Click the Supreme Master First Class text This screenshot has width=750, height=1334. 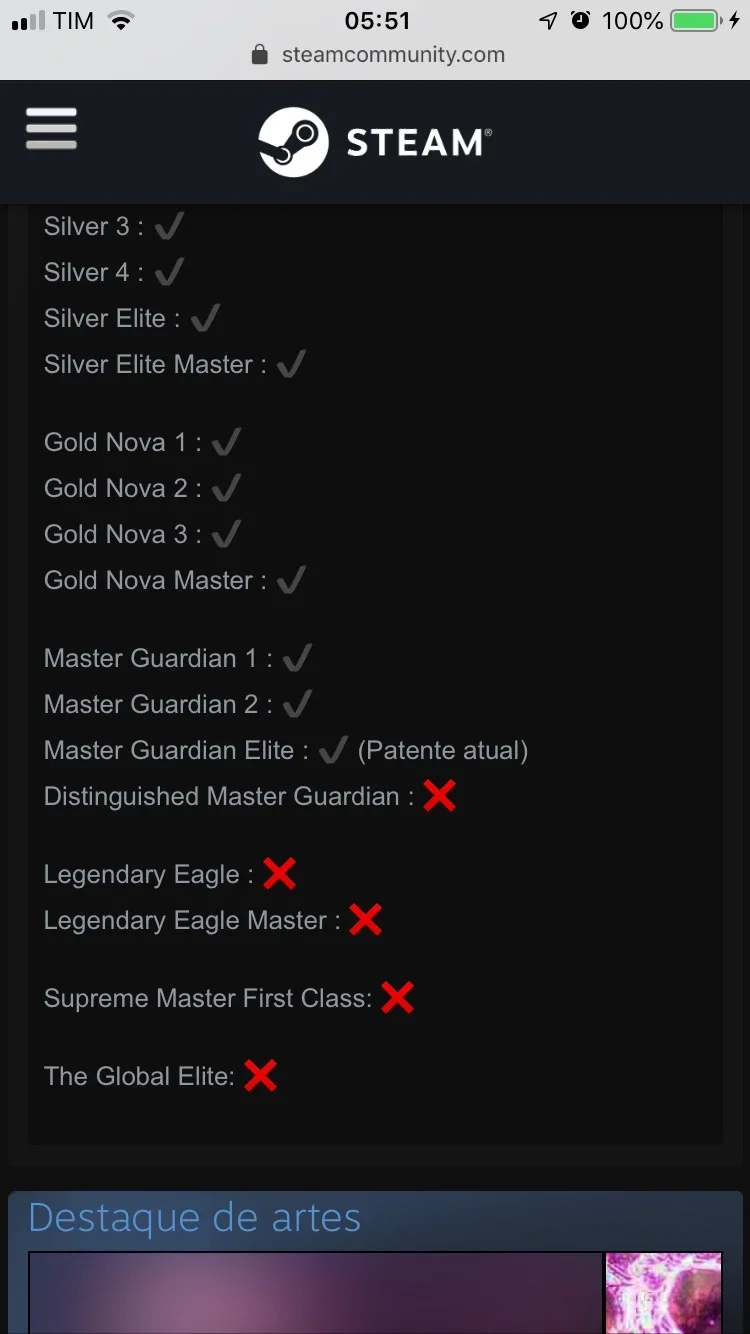coord(208,998)
